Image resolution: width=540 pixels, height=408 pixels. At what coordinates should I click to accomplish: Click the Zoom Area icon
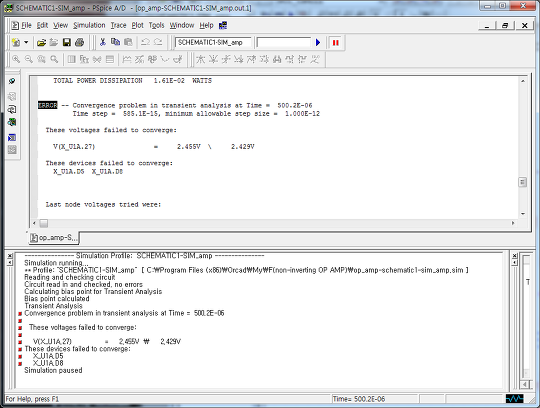coord(41,60)
